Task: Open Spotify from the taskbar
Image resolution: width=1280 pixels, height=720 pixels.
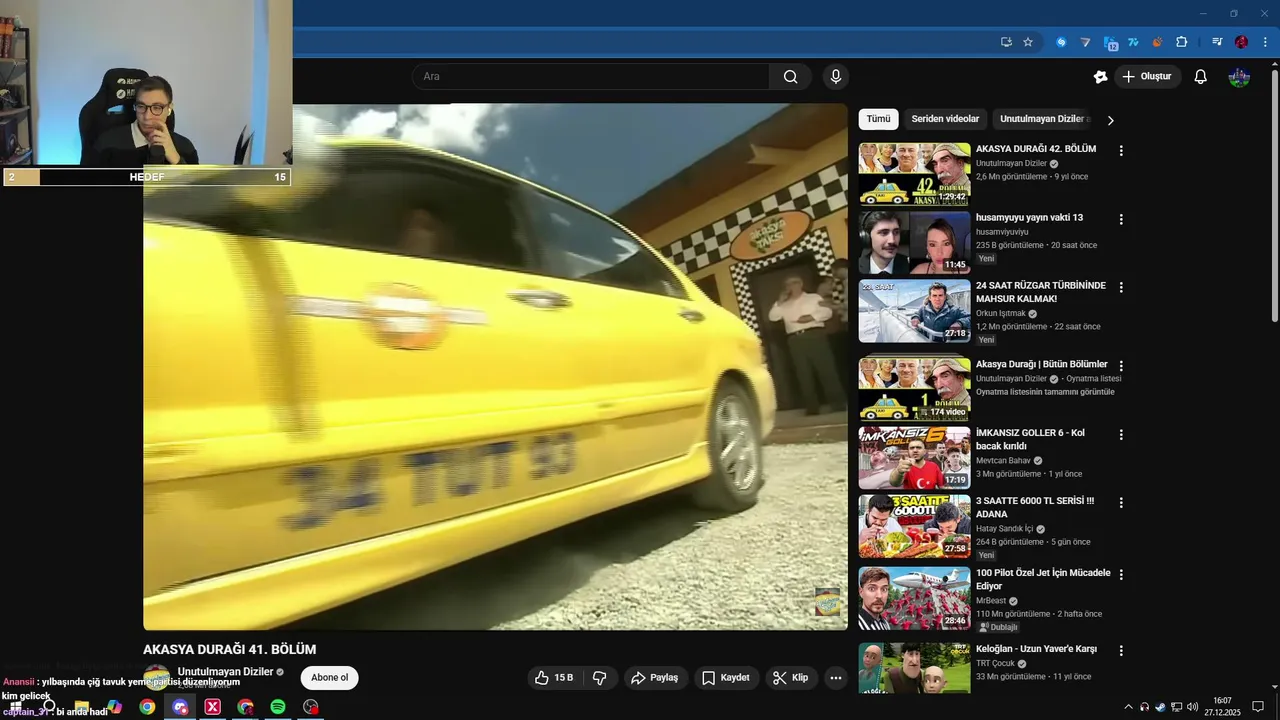Action: click(x=278, y=707)
